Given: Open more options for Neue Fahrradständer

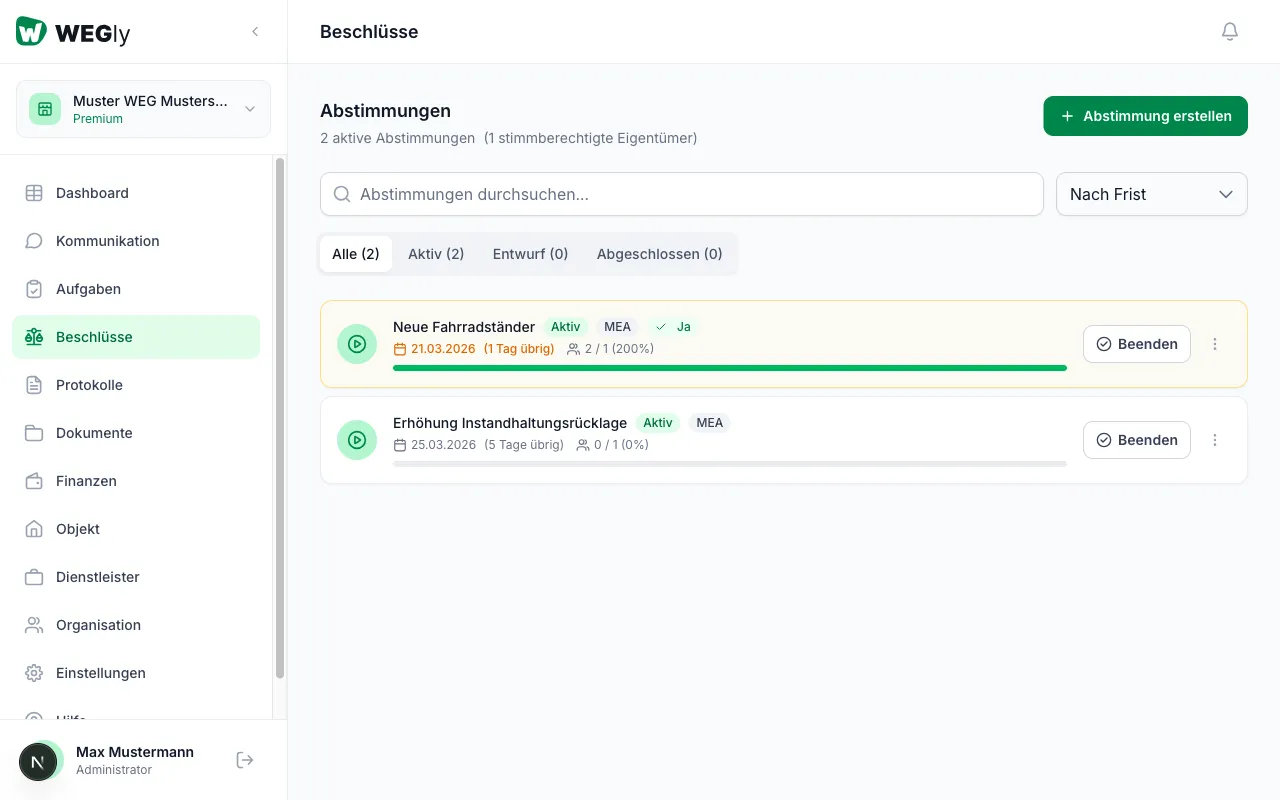Looking at the screenshot, I should 1215,344.
